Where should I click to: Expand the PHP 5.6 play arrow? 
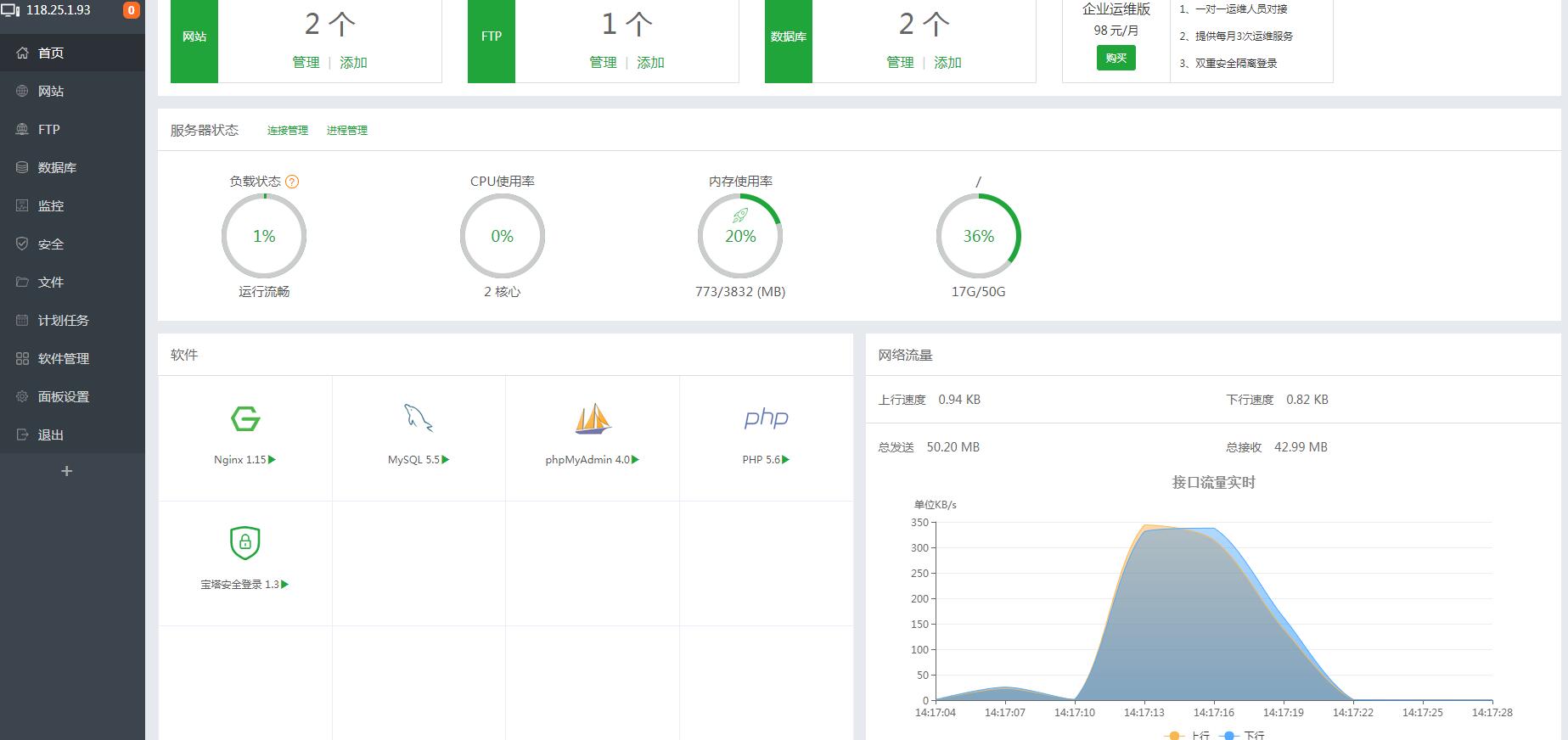785,460
